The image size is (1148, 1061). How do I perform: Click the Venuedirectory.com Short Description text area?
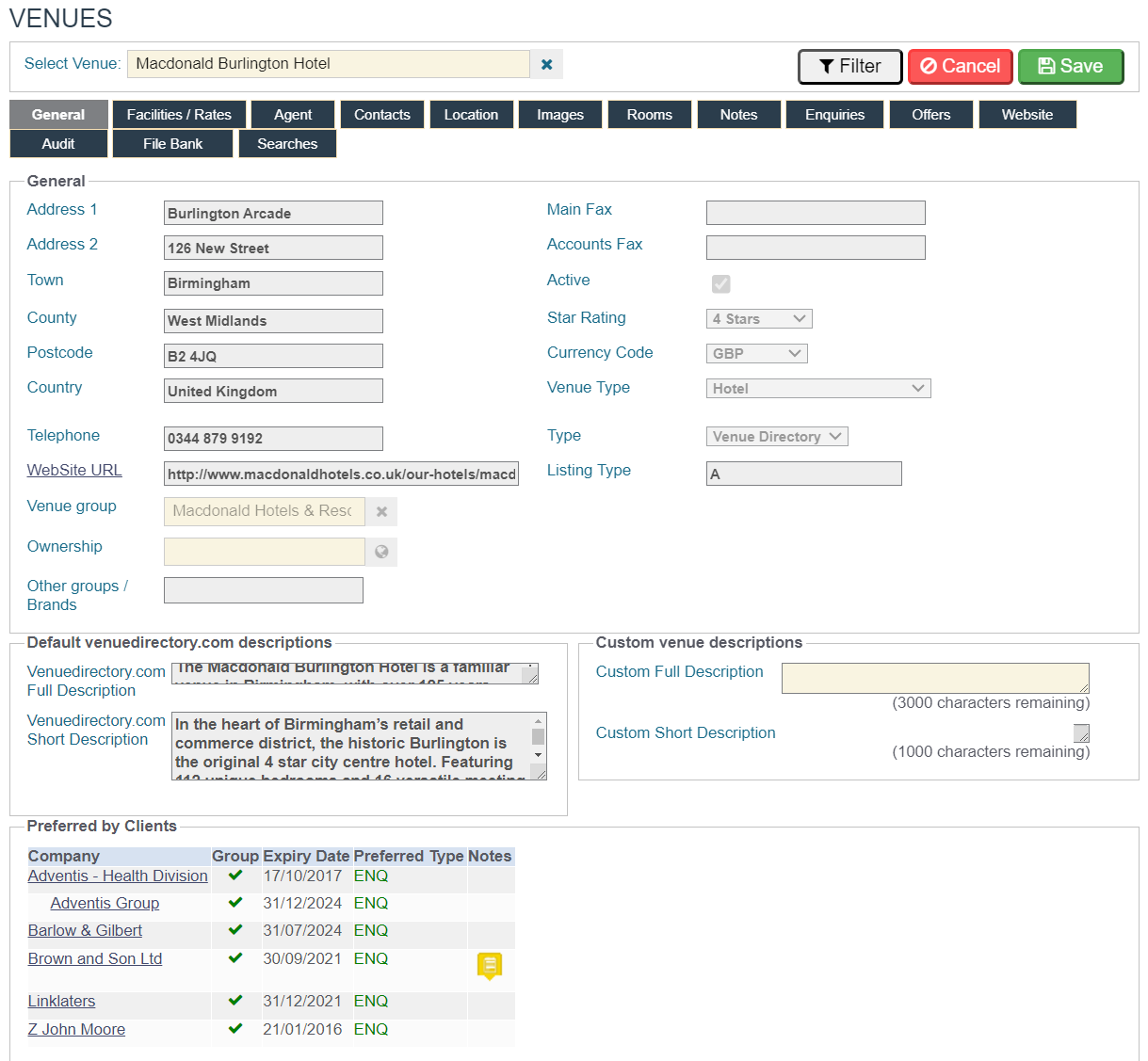tap(359, 747)
